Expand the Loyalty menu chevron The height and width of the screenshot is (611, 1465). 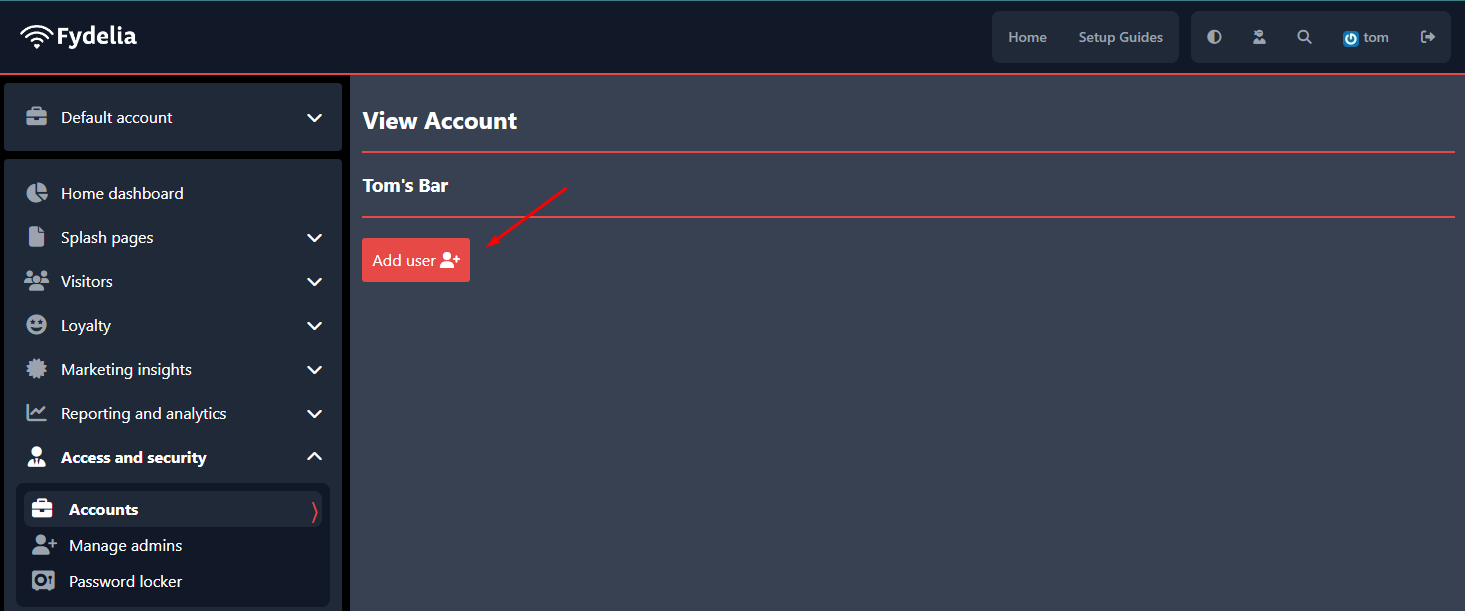314,326
